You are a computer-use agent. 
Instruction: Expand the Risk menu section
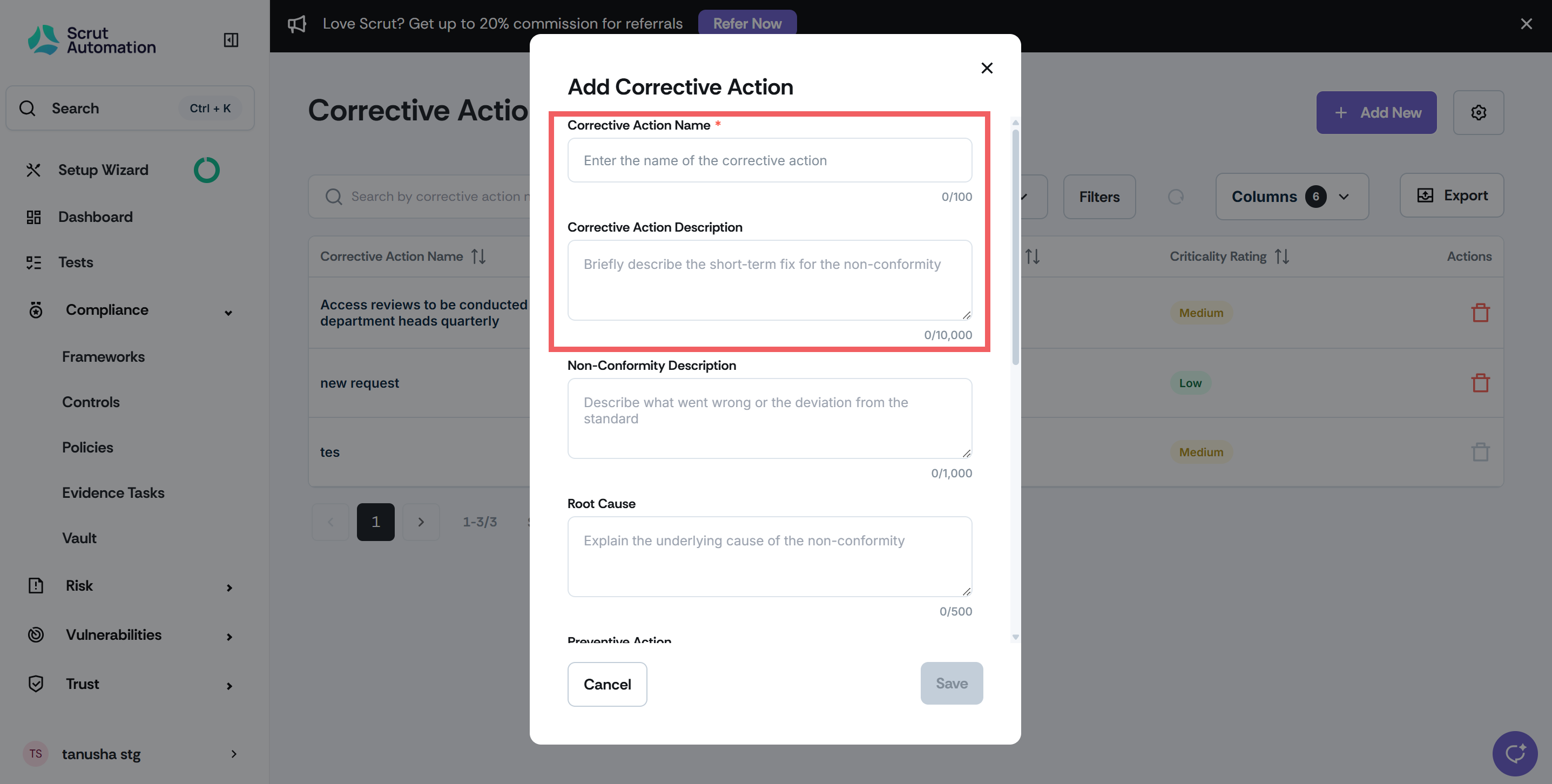[229, 587]
